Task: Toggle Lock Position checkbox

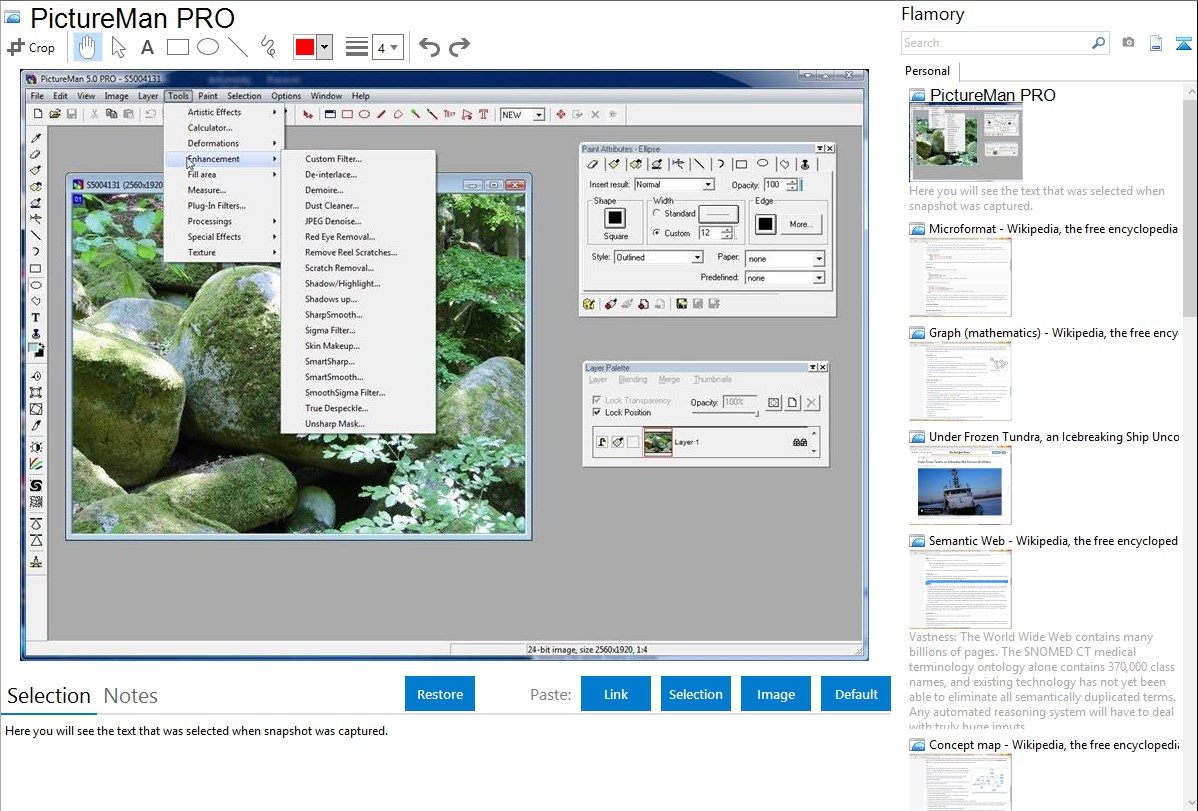Action: click(597, 412)
